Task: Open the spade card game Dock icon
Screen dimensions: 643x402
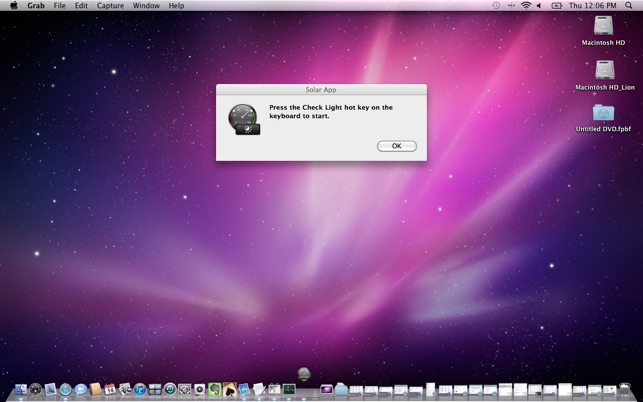Action: pyautogui.click(x=230, y=389)
